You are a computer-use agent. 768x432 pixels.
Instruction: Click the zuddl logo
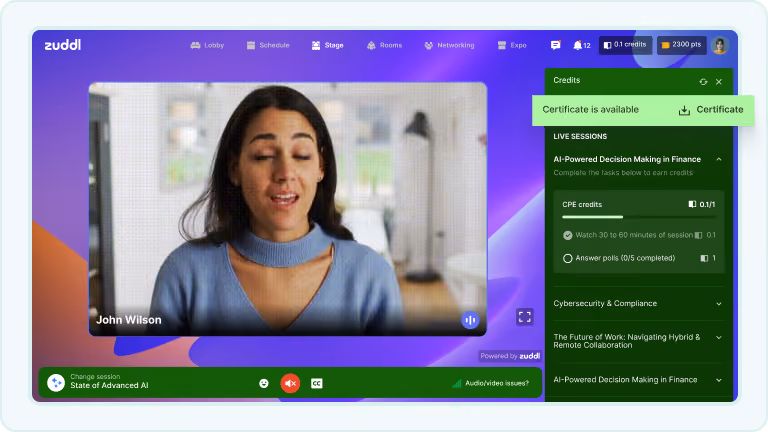point(63,45)
